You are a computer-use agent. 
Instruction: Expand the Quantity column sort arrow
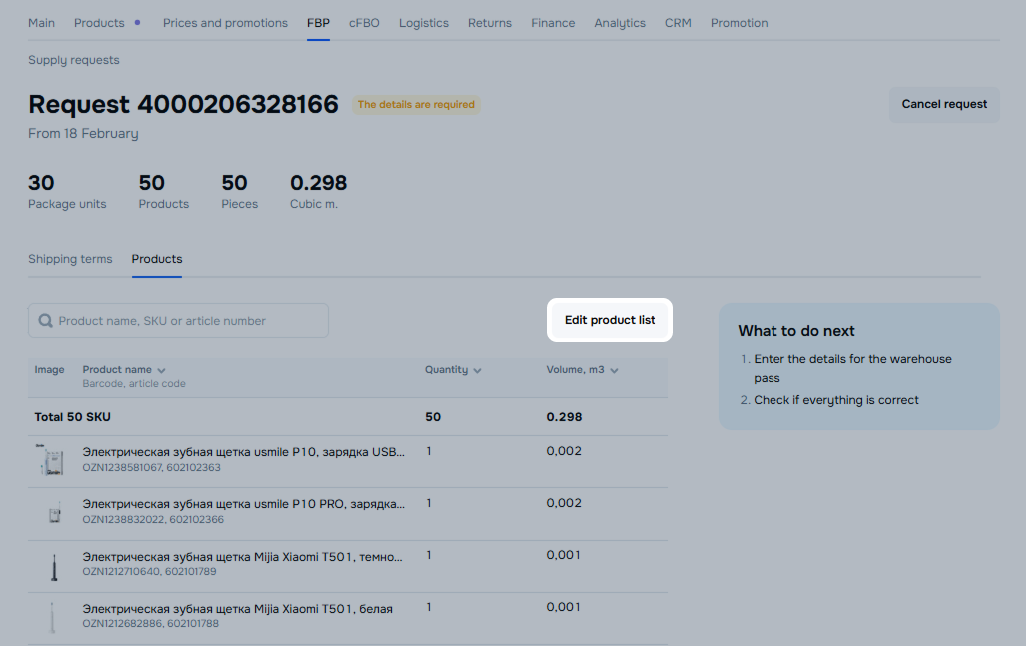(x=477, y=371)
